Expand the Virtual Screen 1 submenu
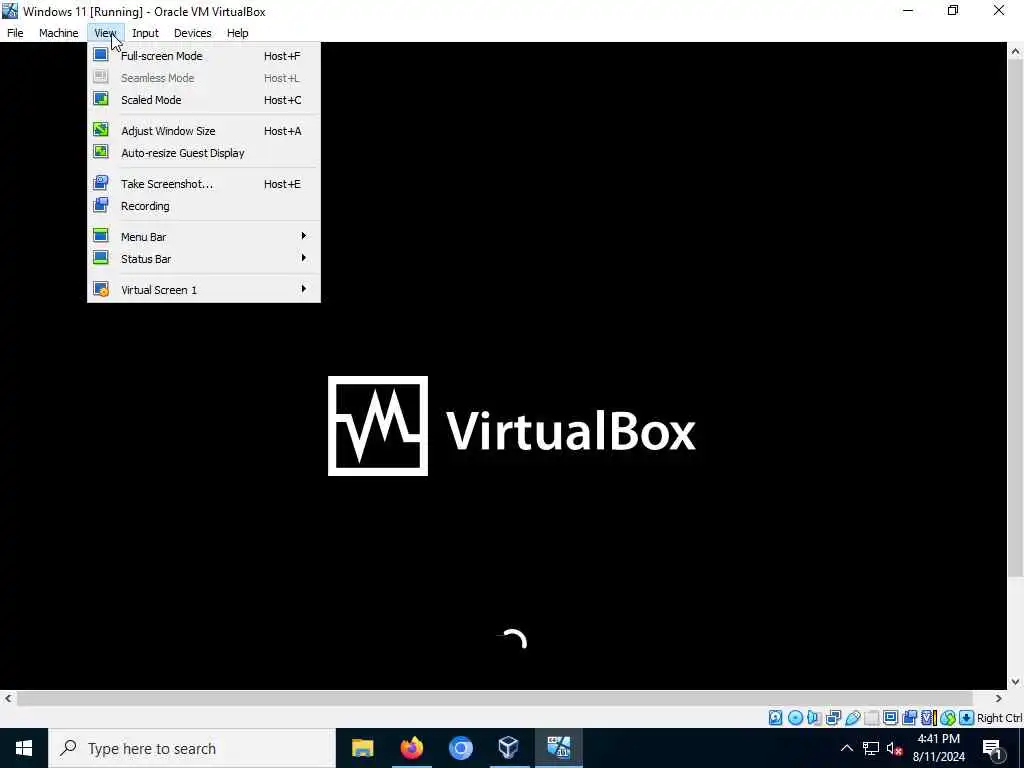Viewport: 1024px width, 768px height. (x=204, y=289)
